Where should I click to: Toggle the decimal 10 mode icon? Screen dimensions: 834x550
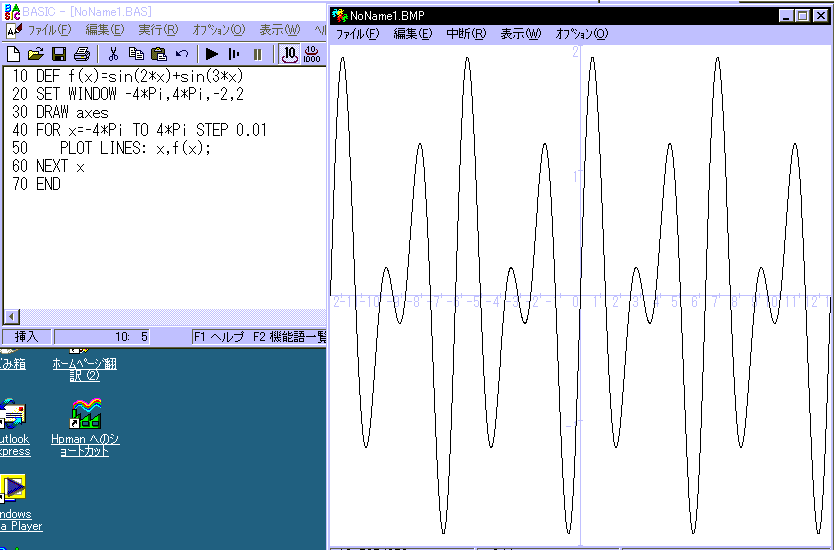[289, 54]
